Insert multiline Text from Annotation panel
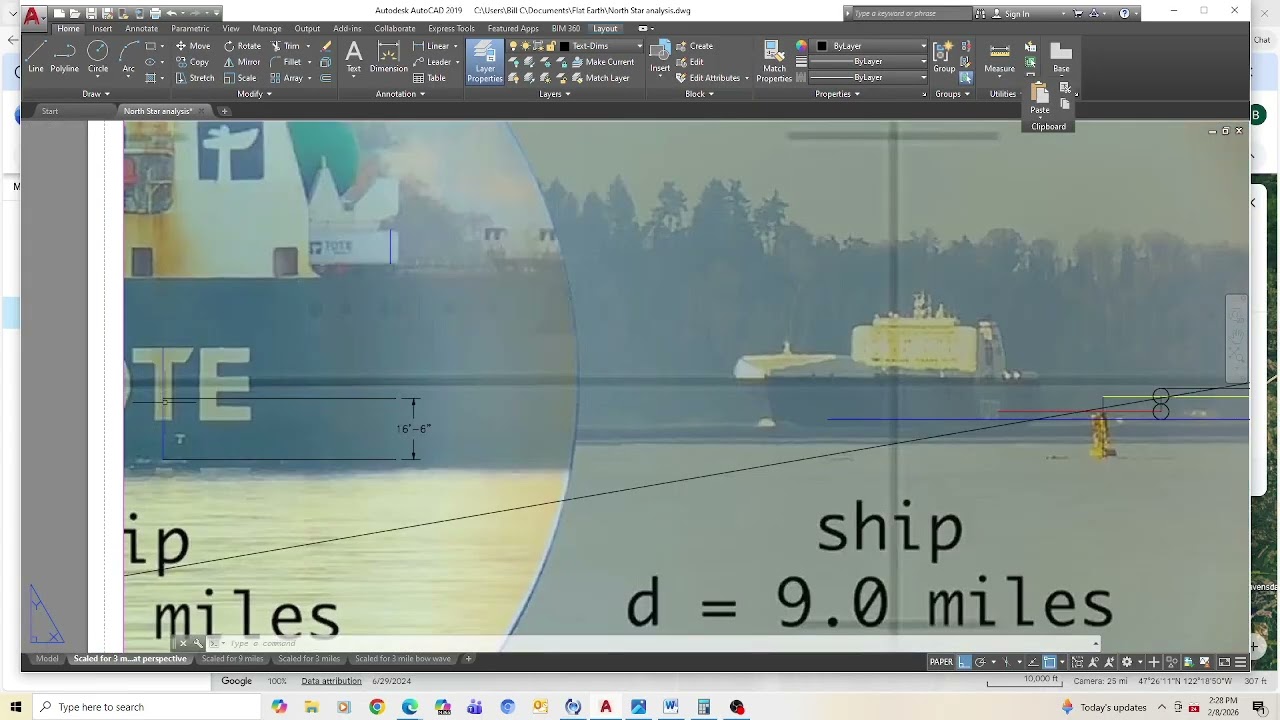 (354, 57)
